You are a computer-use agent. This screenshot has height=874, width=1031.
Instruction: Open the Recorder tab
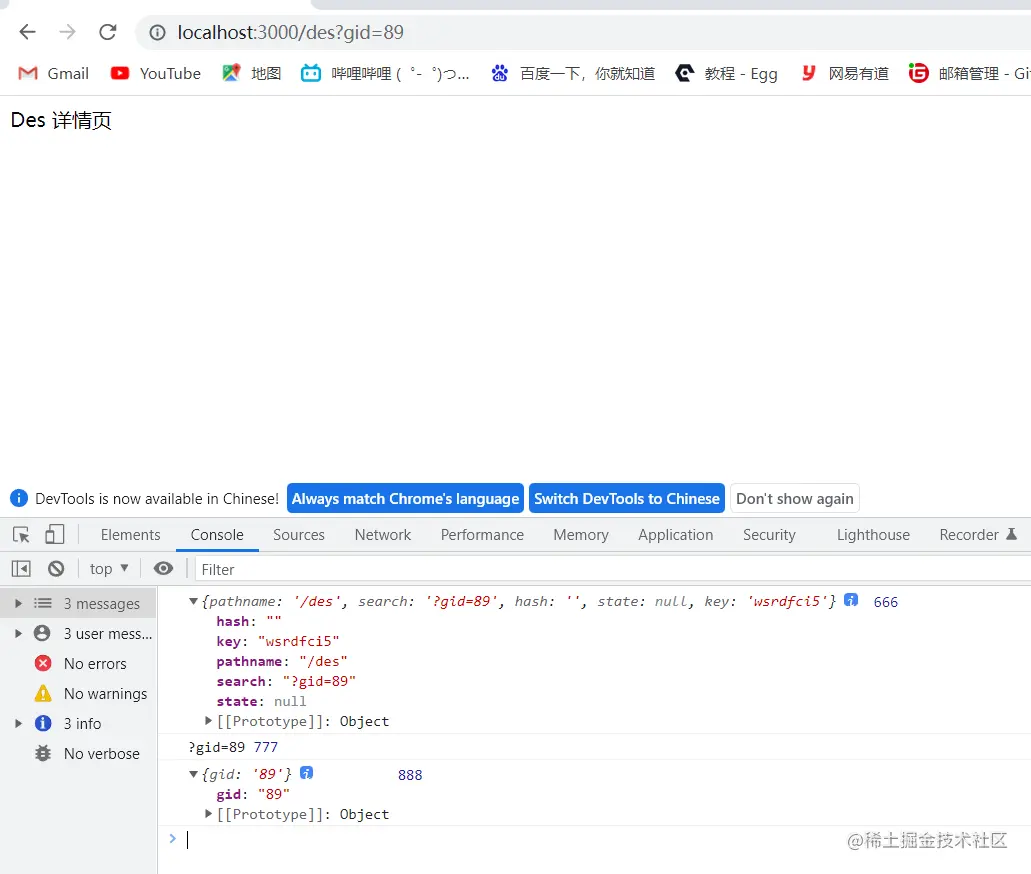click(x=969, y=535)
